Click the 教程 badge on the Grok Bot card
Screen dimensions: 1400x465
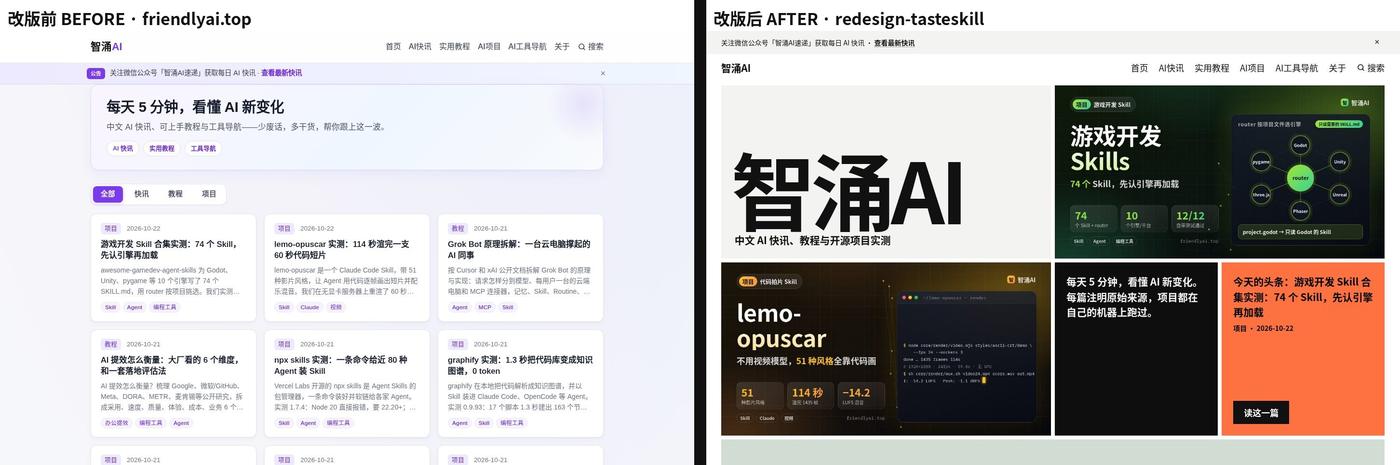pyautogui.click(x=458, y=228)
